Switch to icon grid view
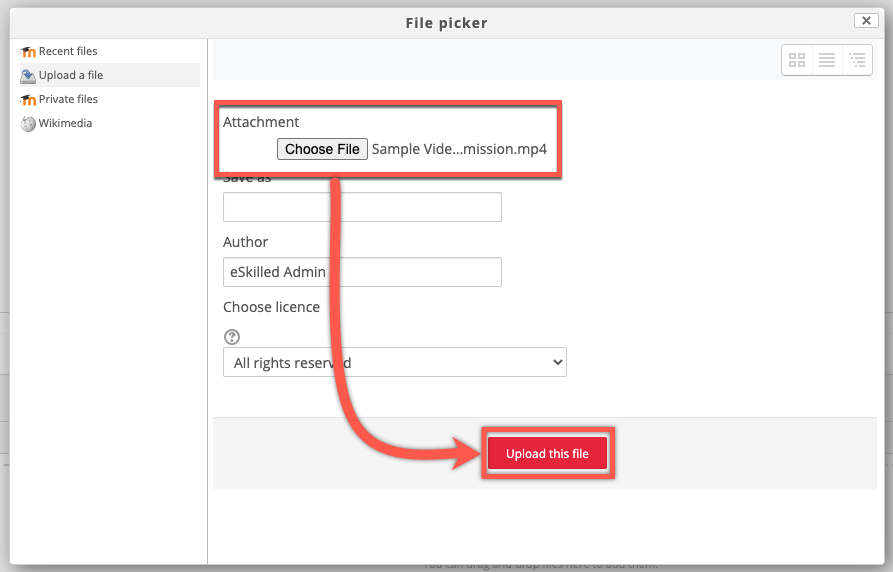This screenshot has height=572, width=893. [x=797, y=60]
